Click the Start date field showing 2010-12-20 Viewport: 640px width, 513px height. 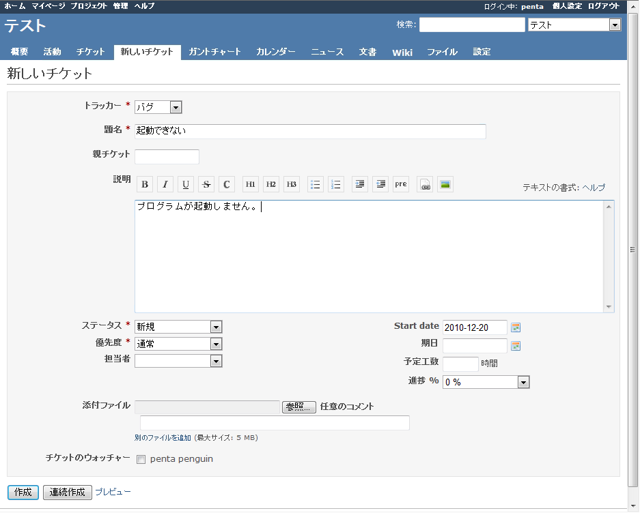tap(475, 327)
